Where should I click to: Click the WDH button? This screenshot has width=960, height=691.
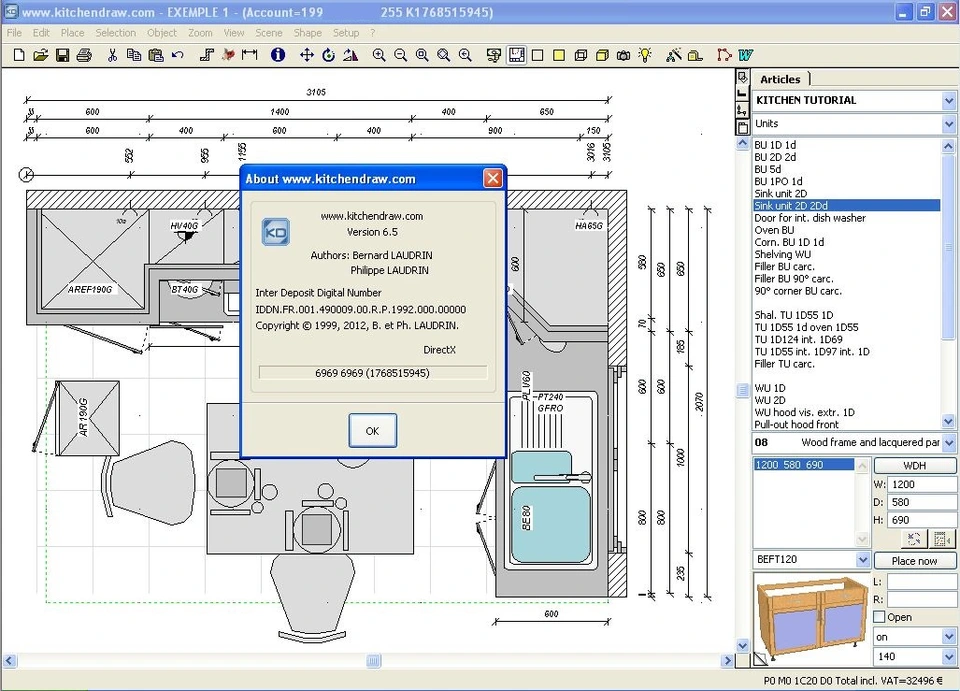(915, 466)
